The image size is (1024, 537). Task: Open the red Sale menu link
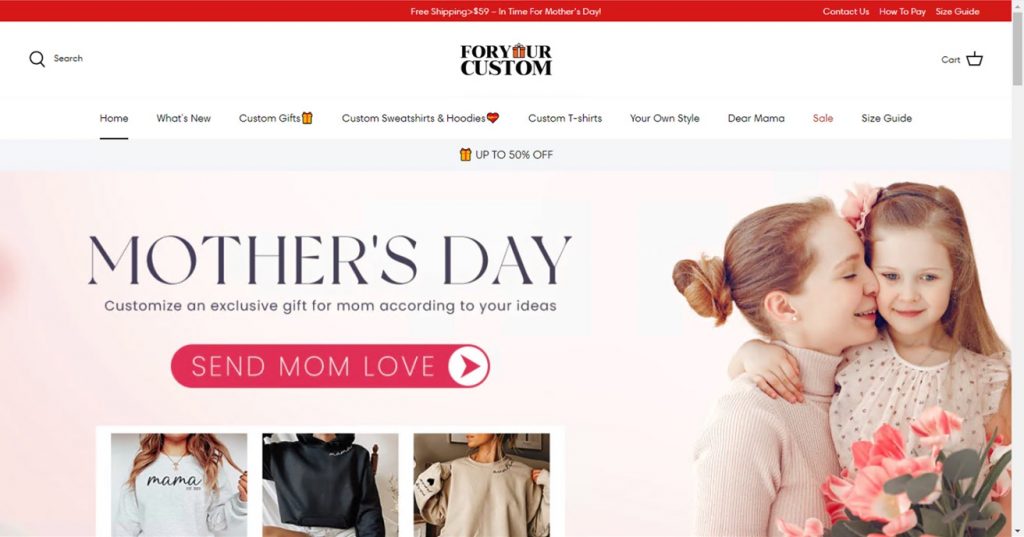coord(823,118)
